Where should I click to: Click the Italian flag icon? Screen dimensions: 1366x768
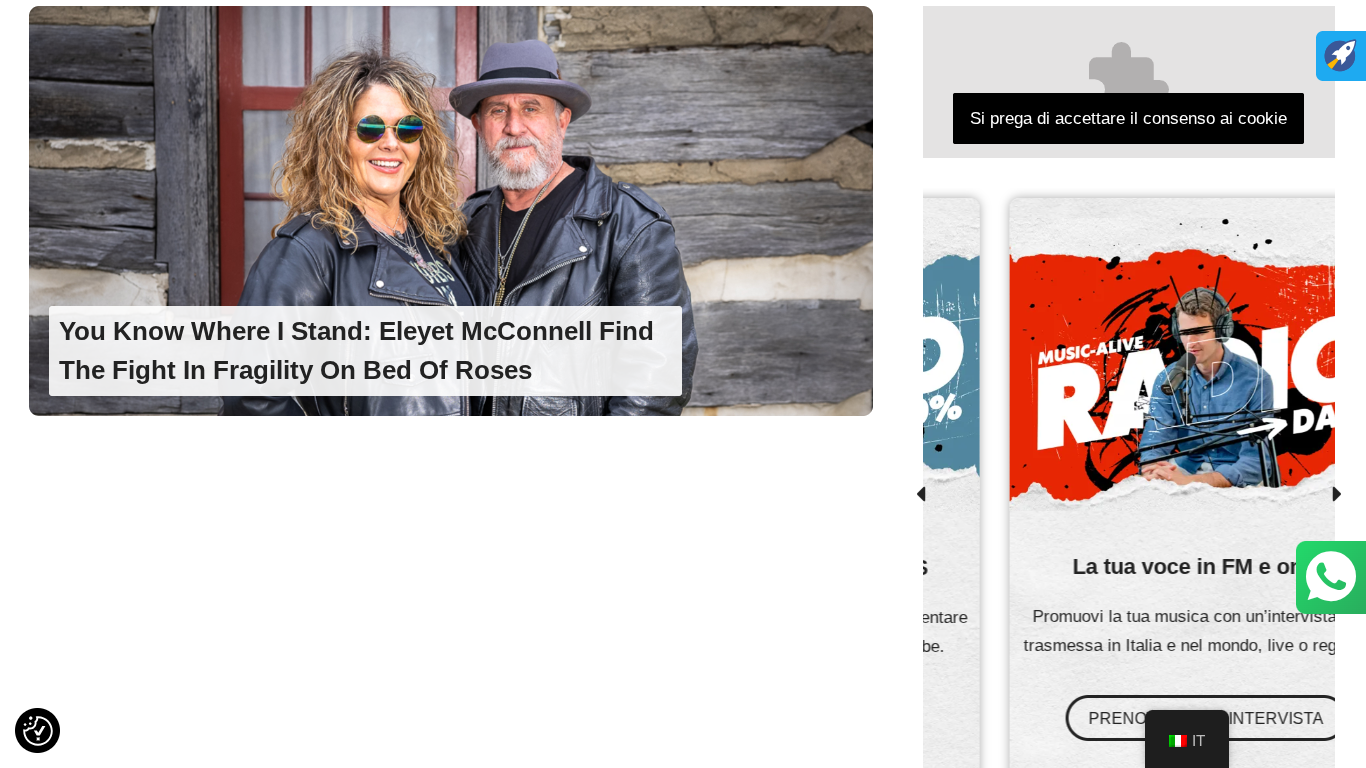(x=1177, y=741)
